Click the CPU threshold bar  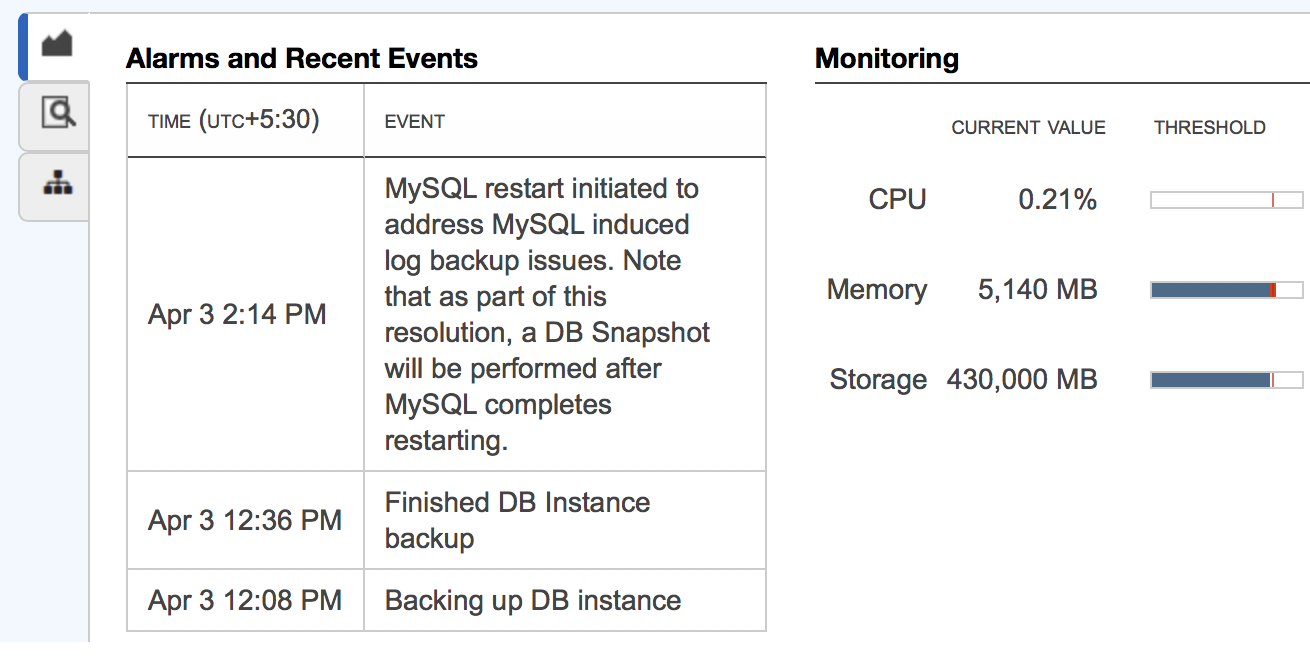pos(1226,200)
